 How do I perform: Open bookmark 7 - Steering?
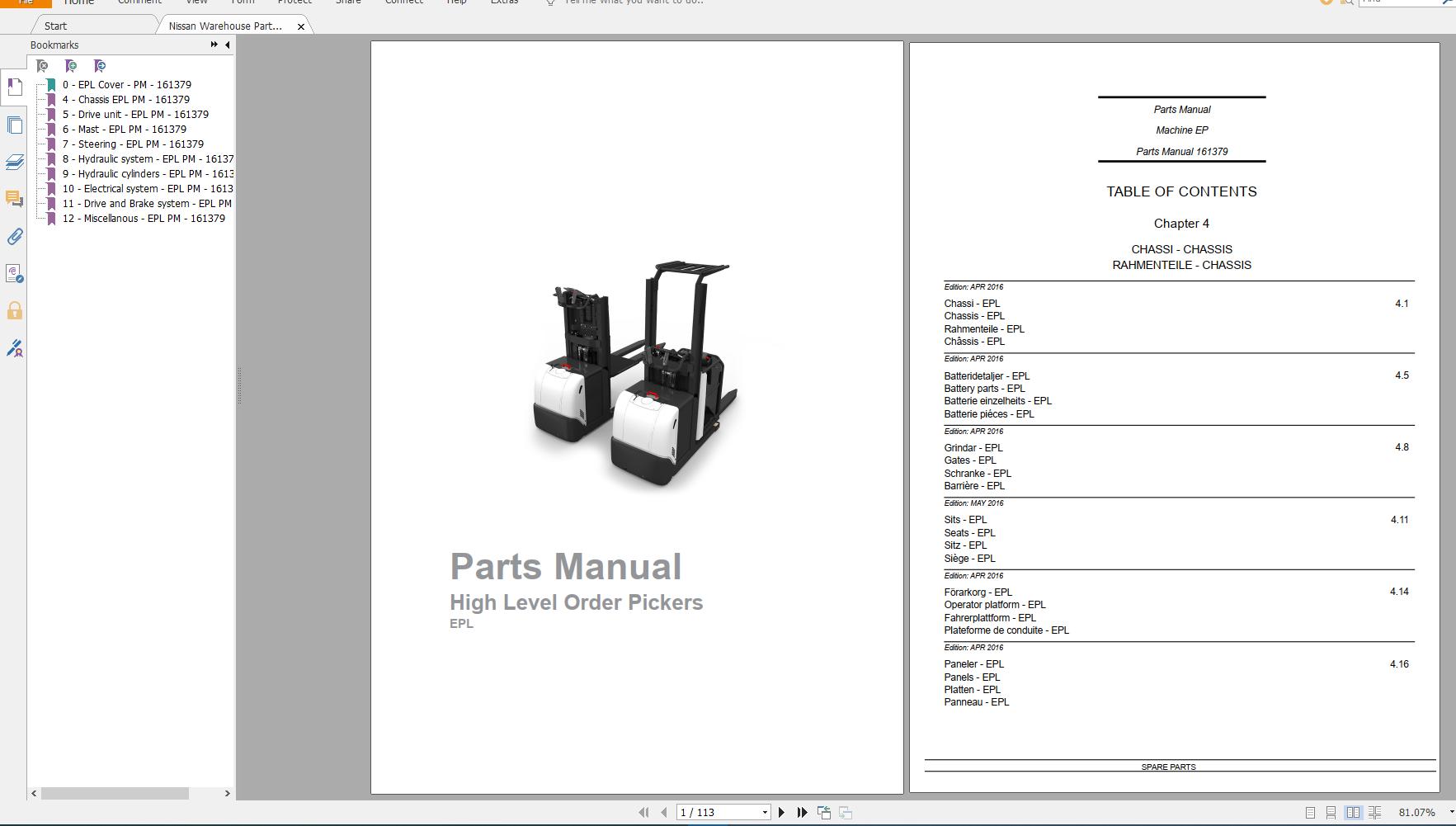133,144
